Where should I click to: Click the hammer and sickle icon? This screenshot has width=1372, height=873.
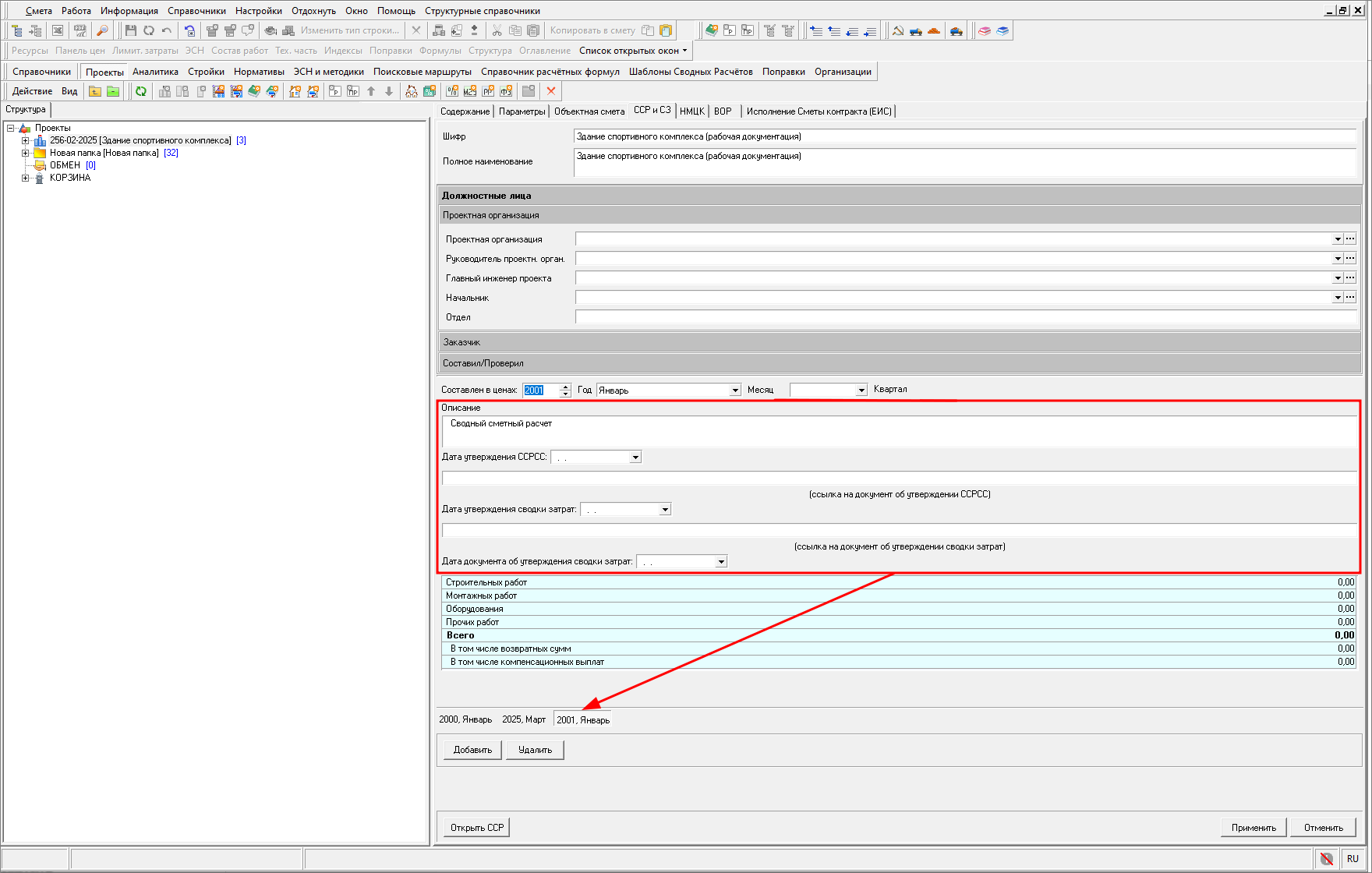(898, 30)
